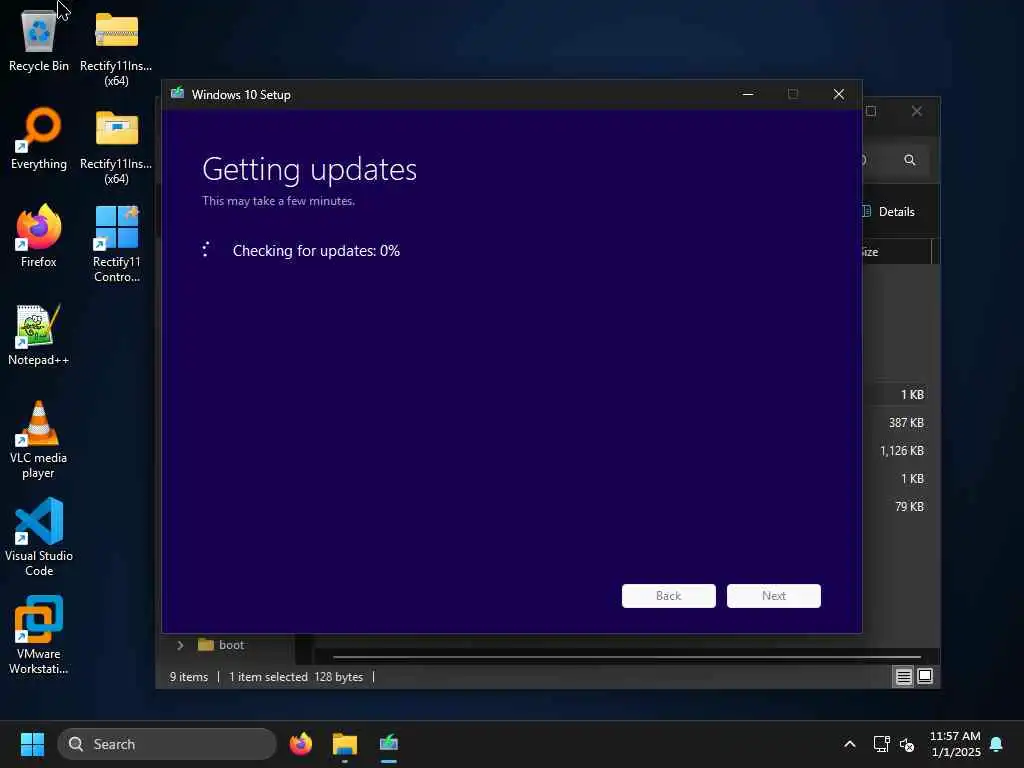Close the File Explorer window
The width and height of the screenshot is (1024, 768).
click(917, 111)
